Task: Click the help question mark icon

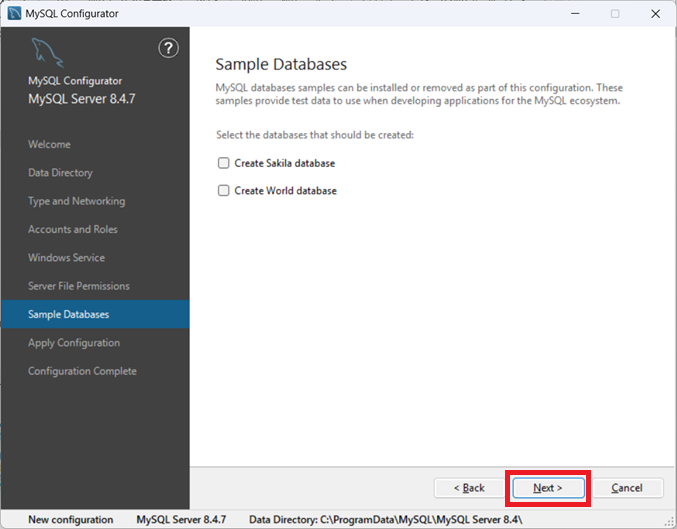Action: pos(169,48)
